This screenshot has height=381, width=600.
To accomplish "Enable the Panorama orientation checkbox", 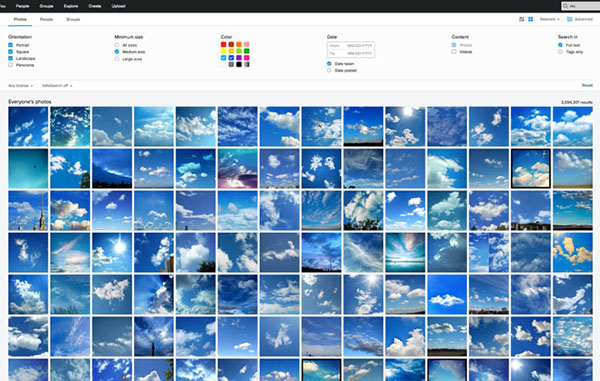I will (x=10, y=65).
